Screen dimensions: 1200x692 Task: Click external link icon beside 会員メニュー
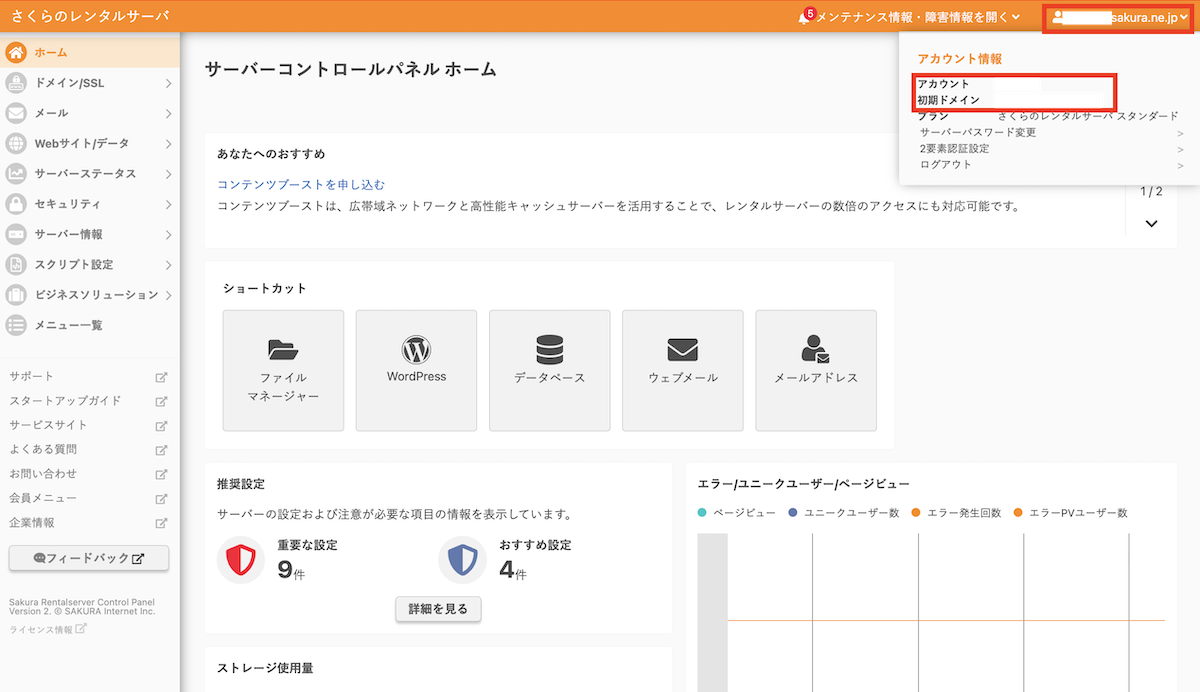(x=161, y=498)
